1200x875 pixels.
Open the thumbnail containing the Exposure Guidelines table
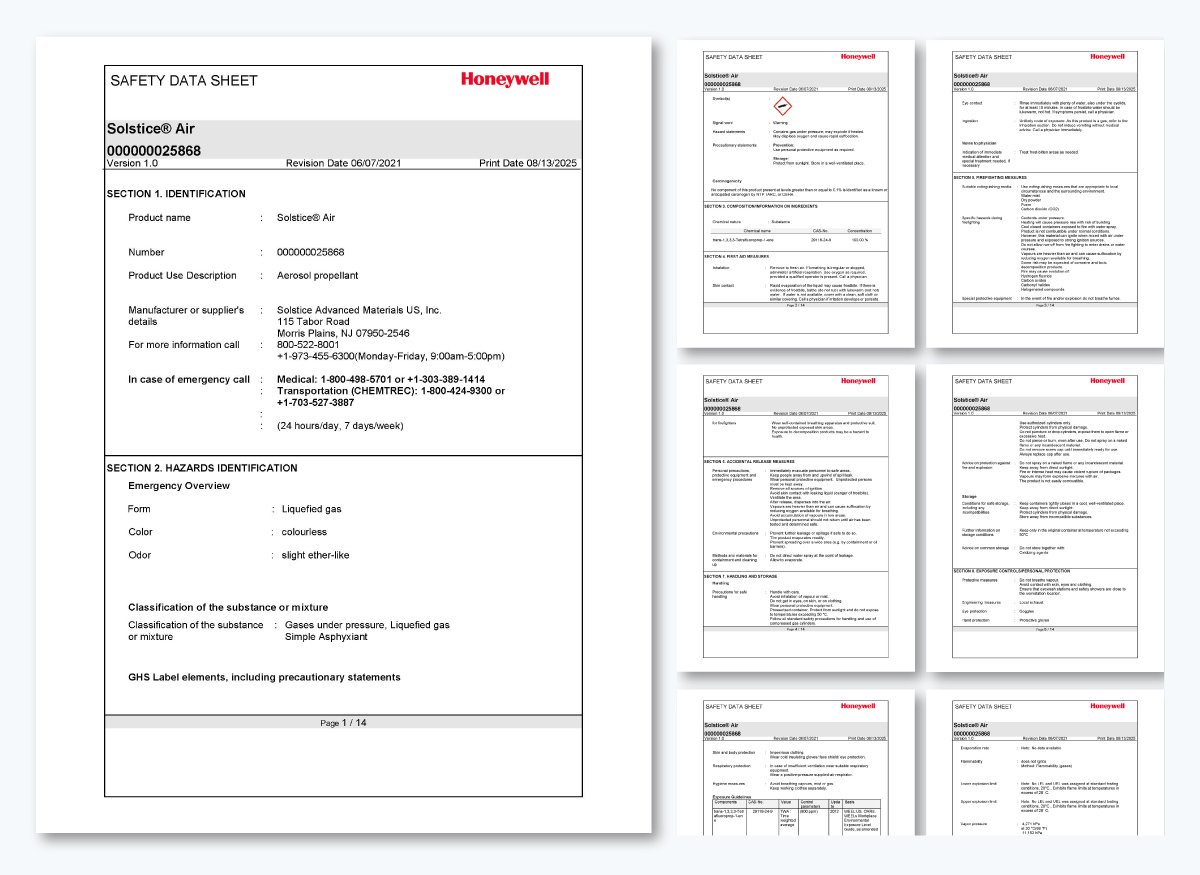coord(796,762)
